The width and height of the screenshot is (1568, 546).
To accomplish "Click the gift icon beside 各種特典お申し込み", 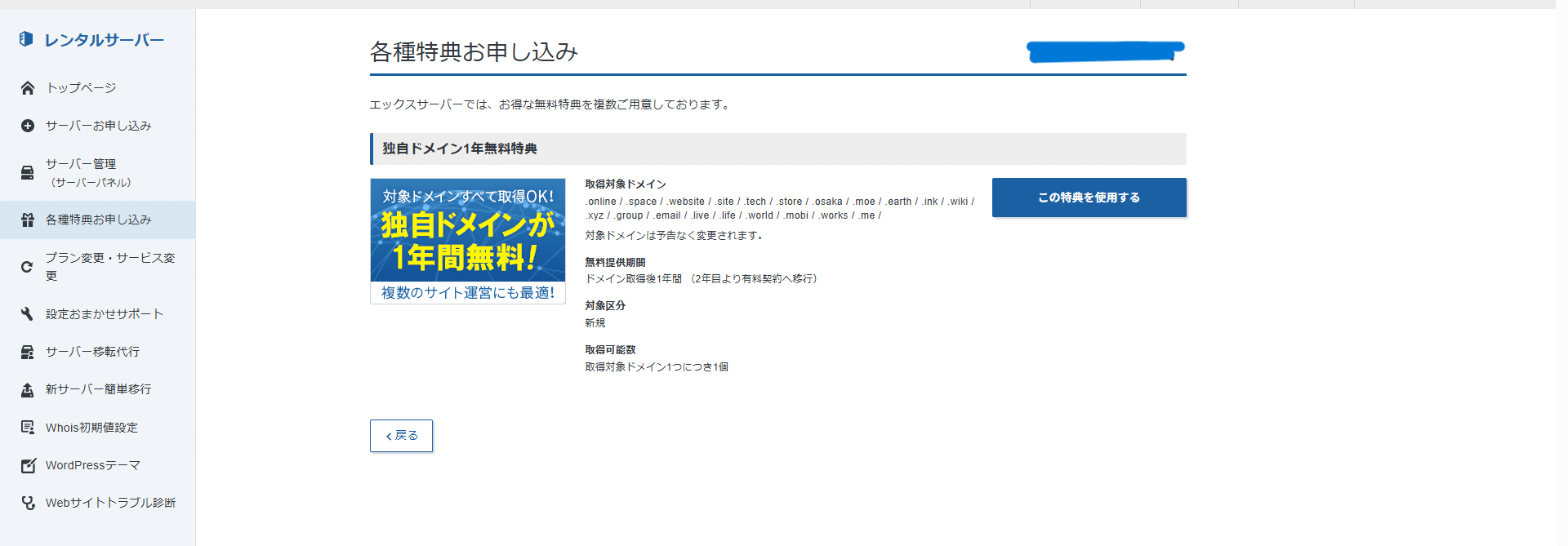I will 28,220.
